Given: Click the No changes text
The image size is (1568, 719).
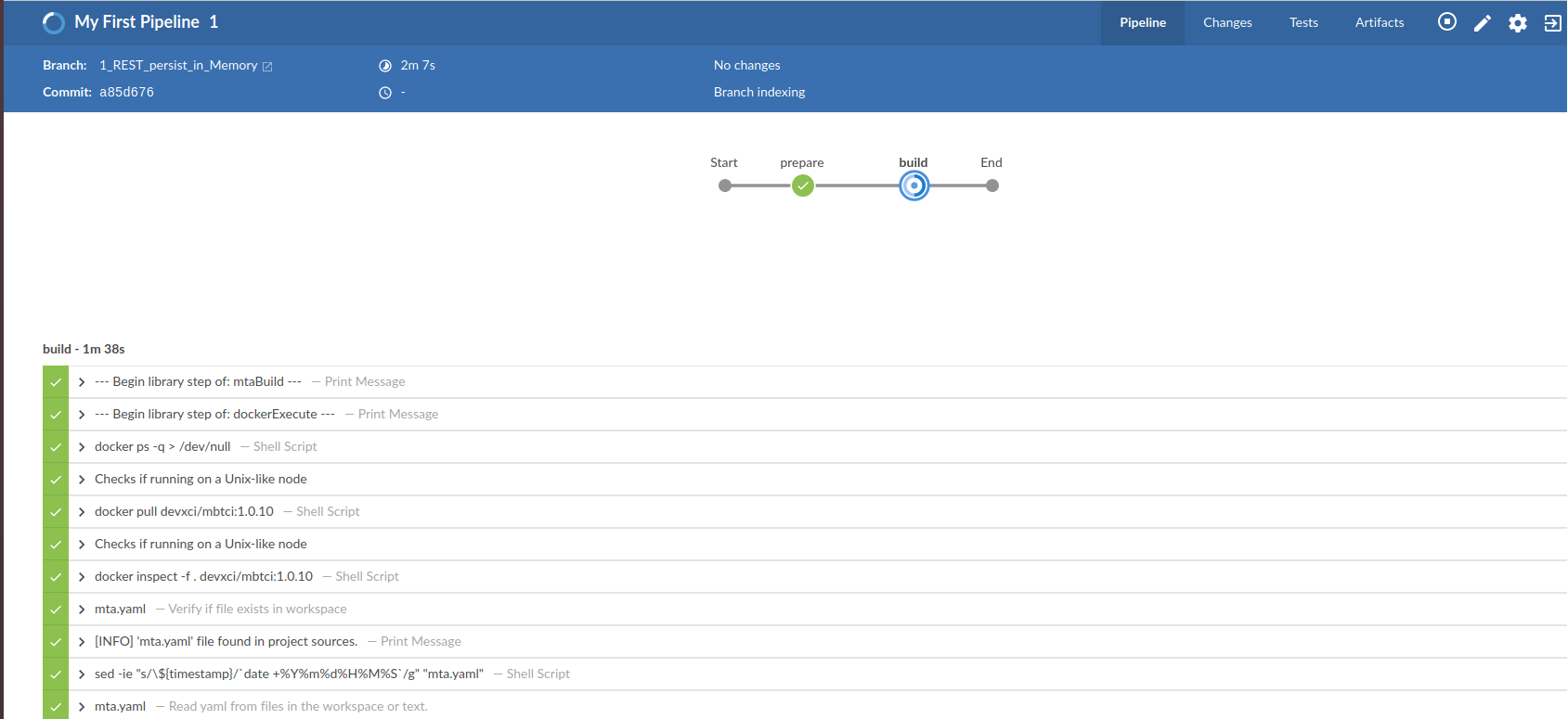Looking at the screenshot, I should [747, 66].
